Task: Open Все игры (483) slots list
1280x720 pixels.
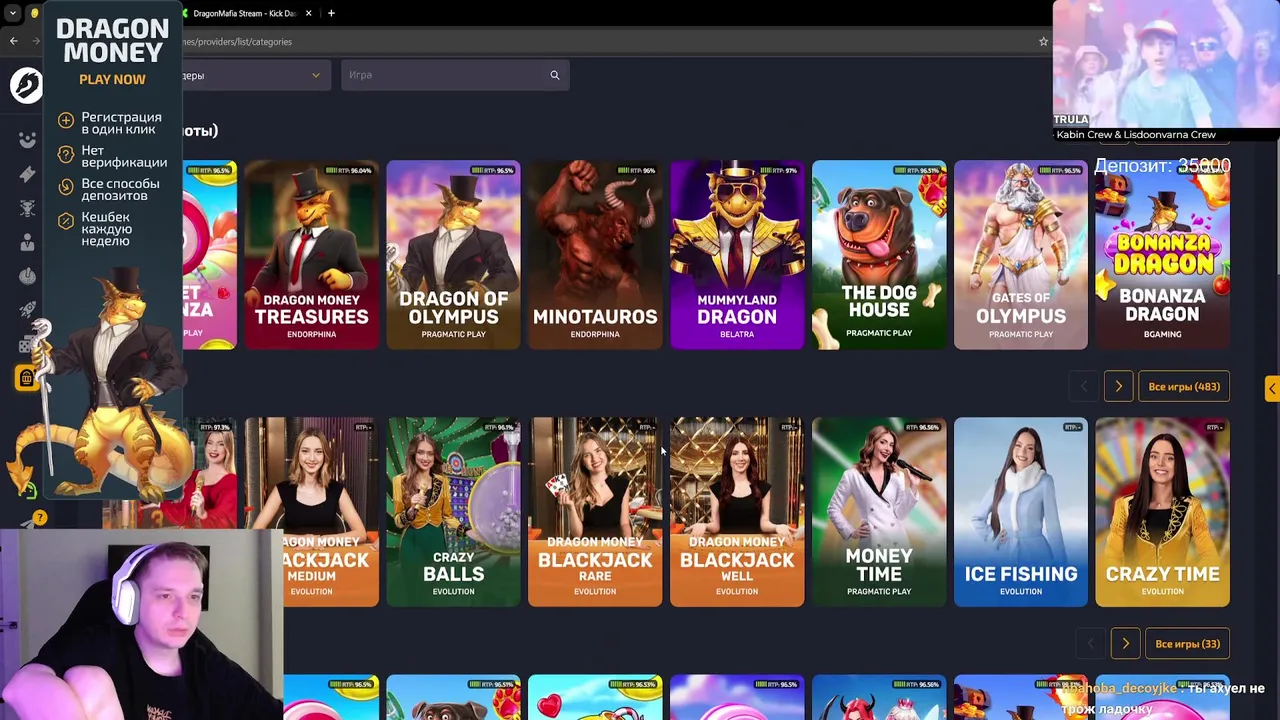Action: (x=1184, y=386)
